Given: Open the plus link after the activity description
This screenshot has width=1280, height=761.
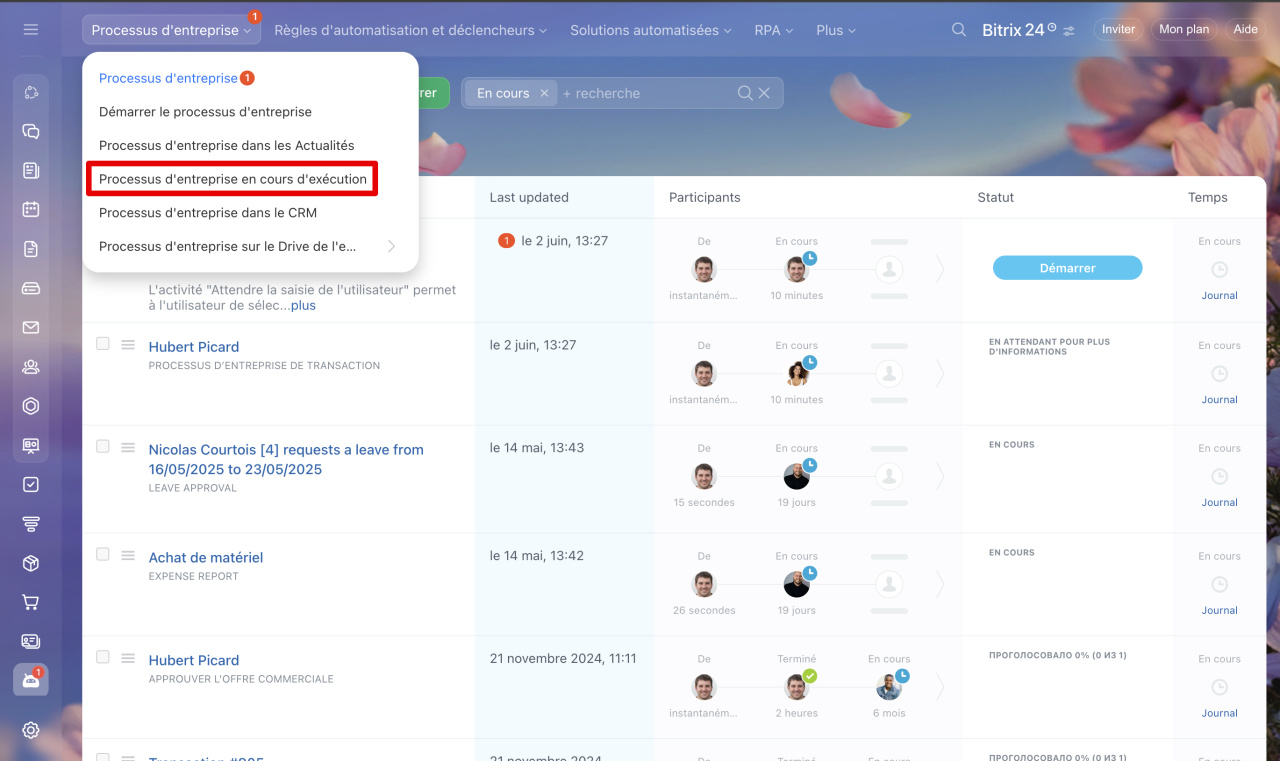Looking at the screenshot, I should [x=303, y=306].
